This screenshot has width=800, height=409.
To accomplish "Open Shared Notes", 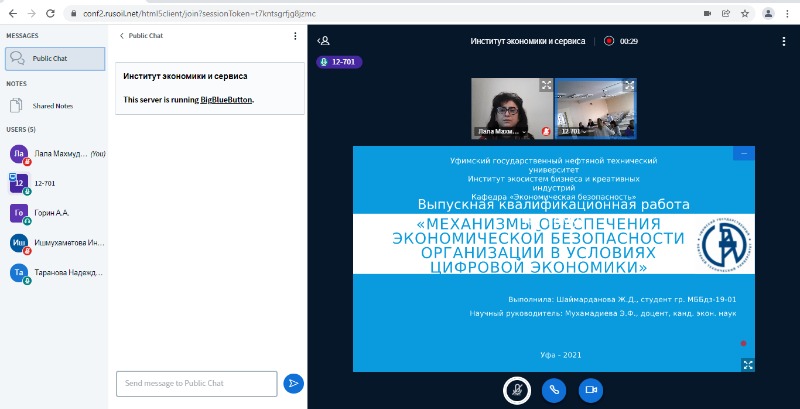I will point(52,105).
